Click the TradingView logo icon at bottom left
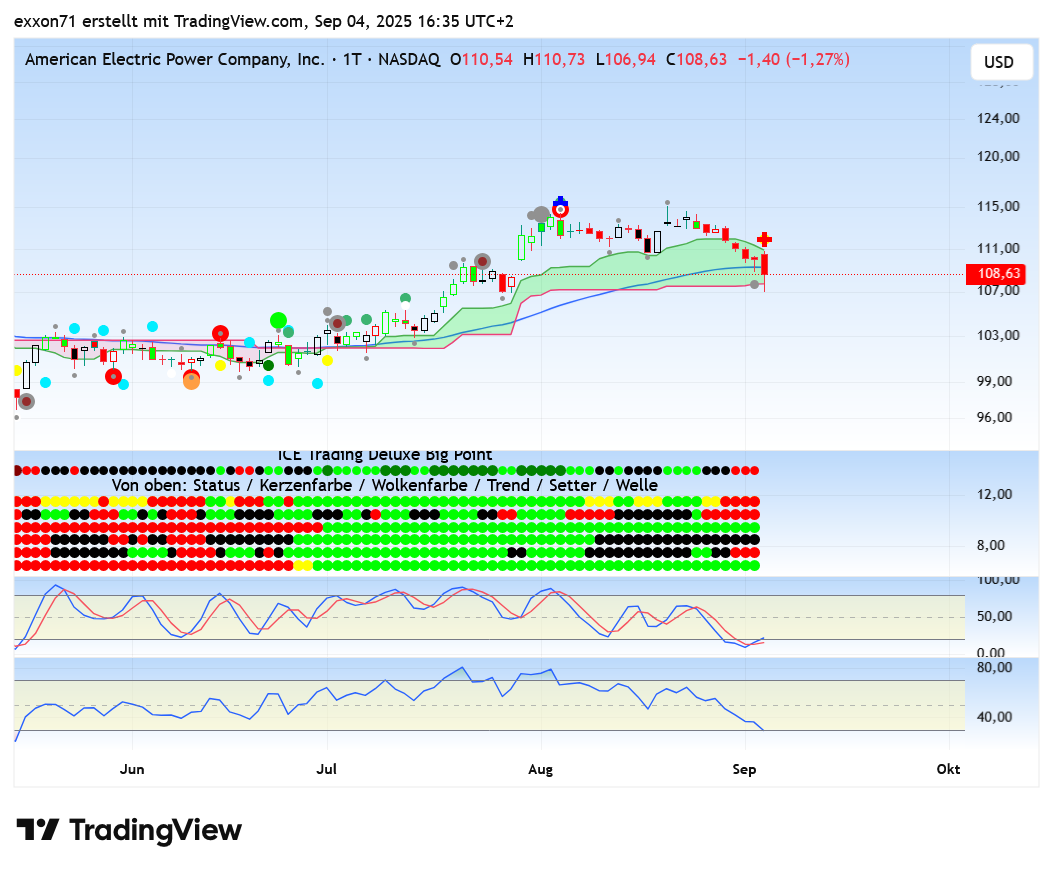This screenshot has height=873, width=1053. point(38,831)
